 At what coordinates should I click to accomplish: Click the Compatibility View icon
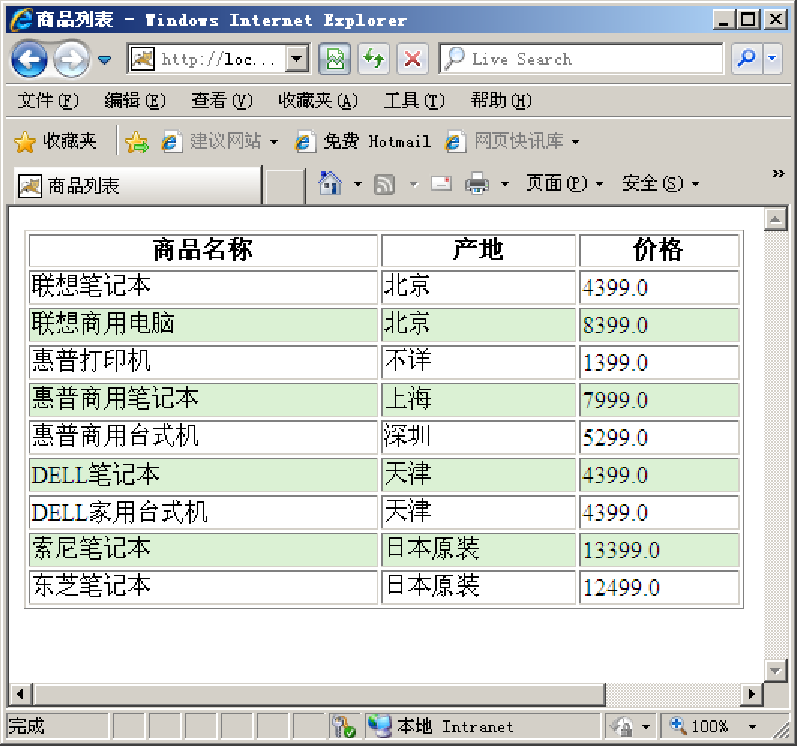point(334,59)
